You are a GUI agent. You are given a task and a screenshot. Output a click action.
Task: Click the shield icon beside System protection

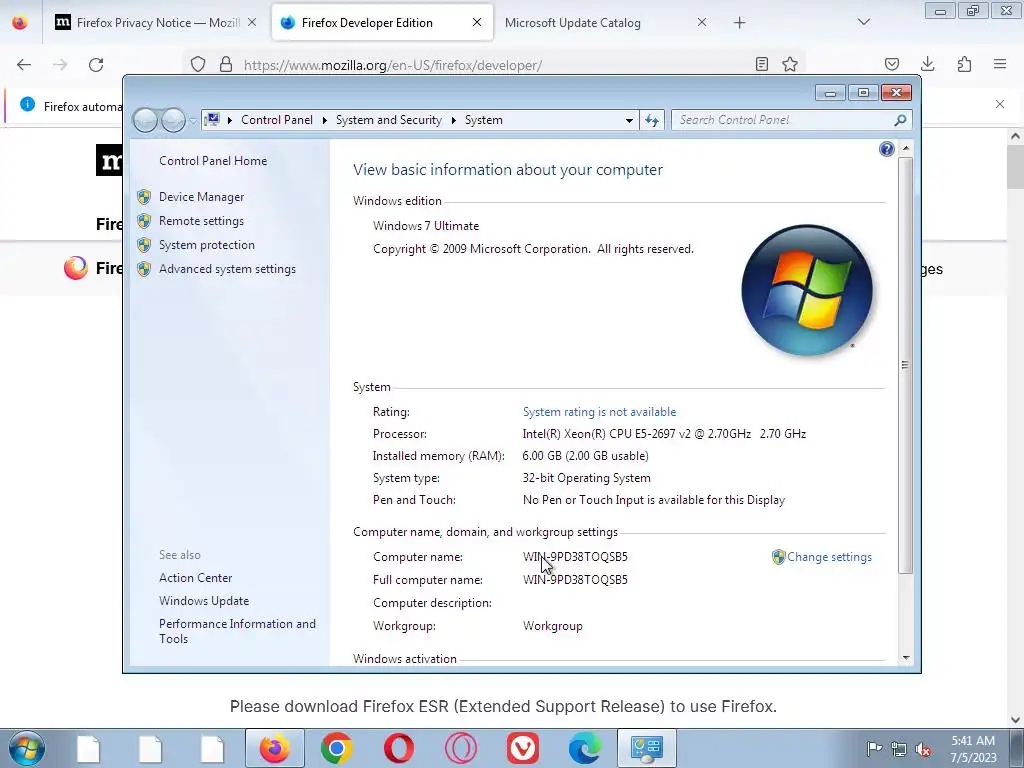tap(144, 246)
